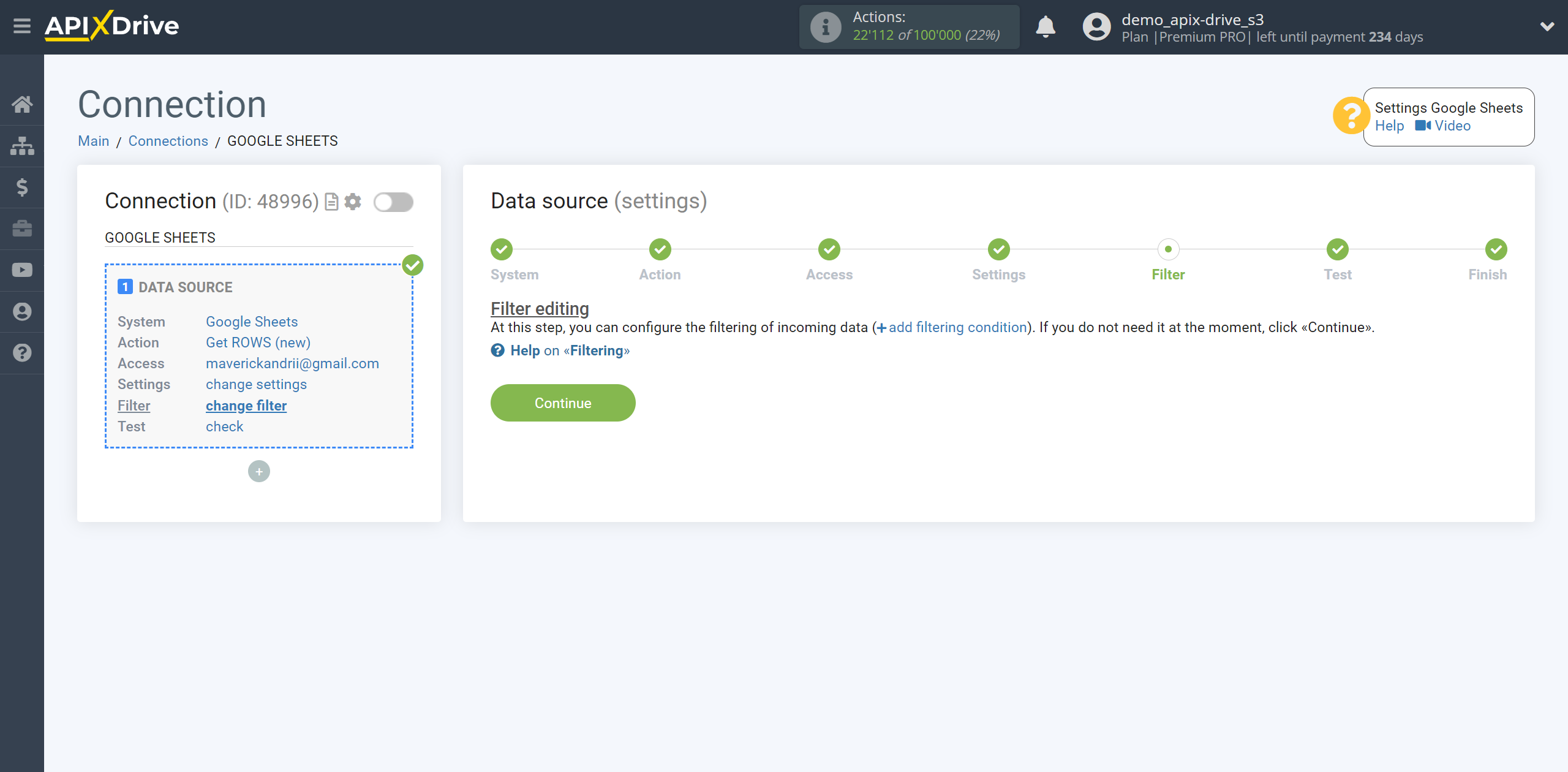Screen dimensions: 1568x772
Task: Click the info icon next to Actions counter
Action: [x=824, y=27]
